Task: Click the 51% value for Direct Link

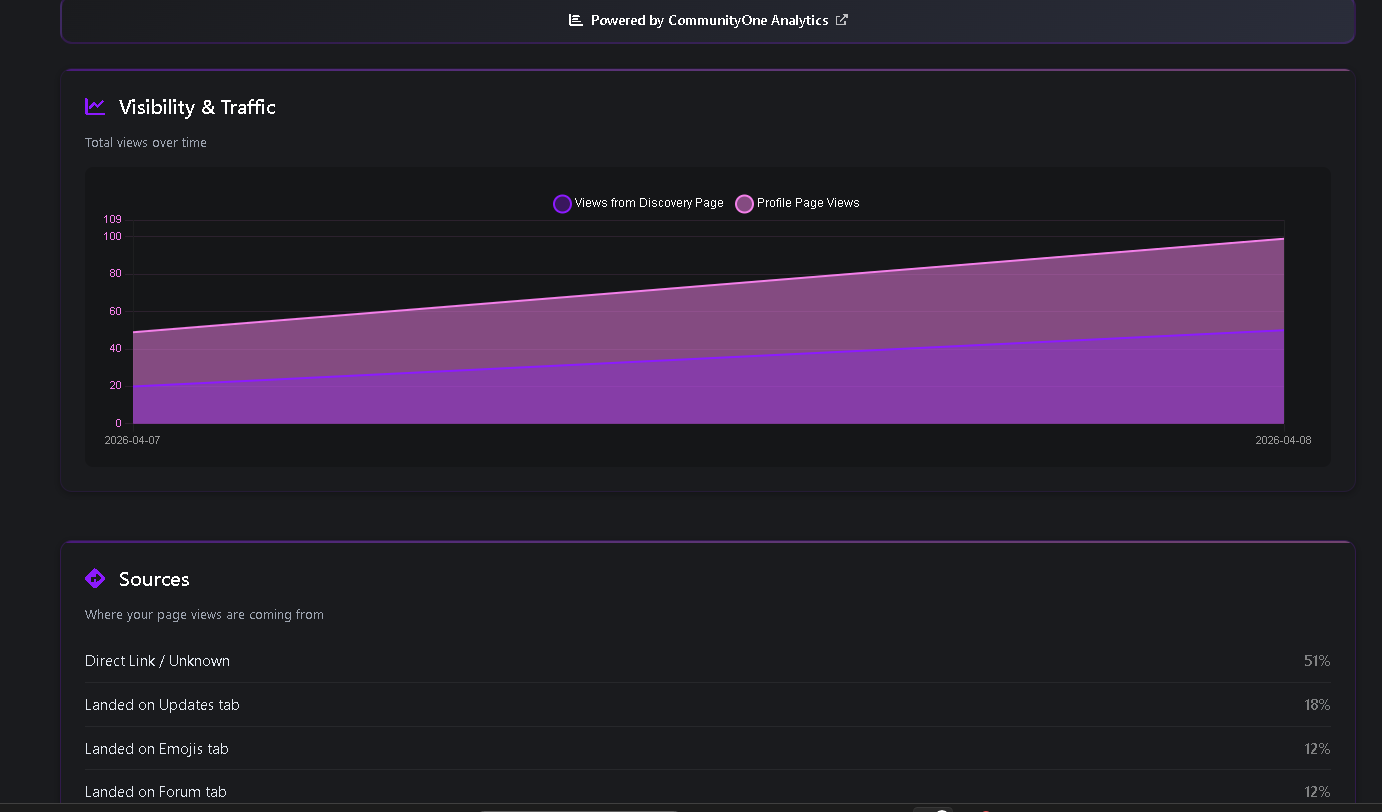Action: (x=1316, y=661)
